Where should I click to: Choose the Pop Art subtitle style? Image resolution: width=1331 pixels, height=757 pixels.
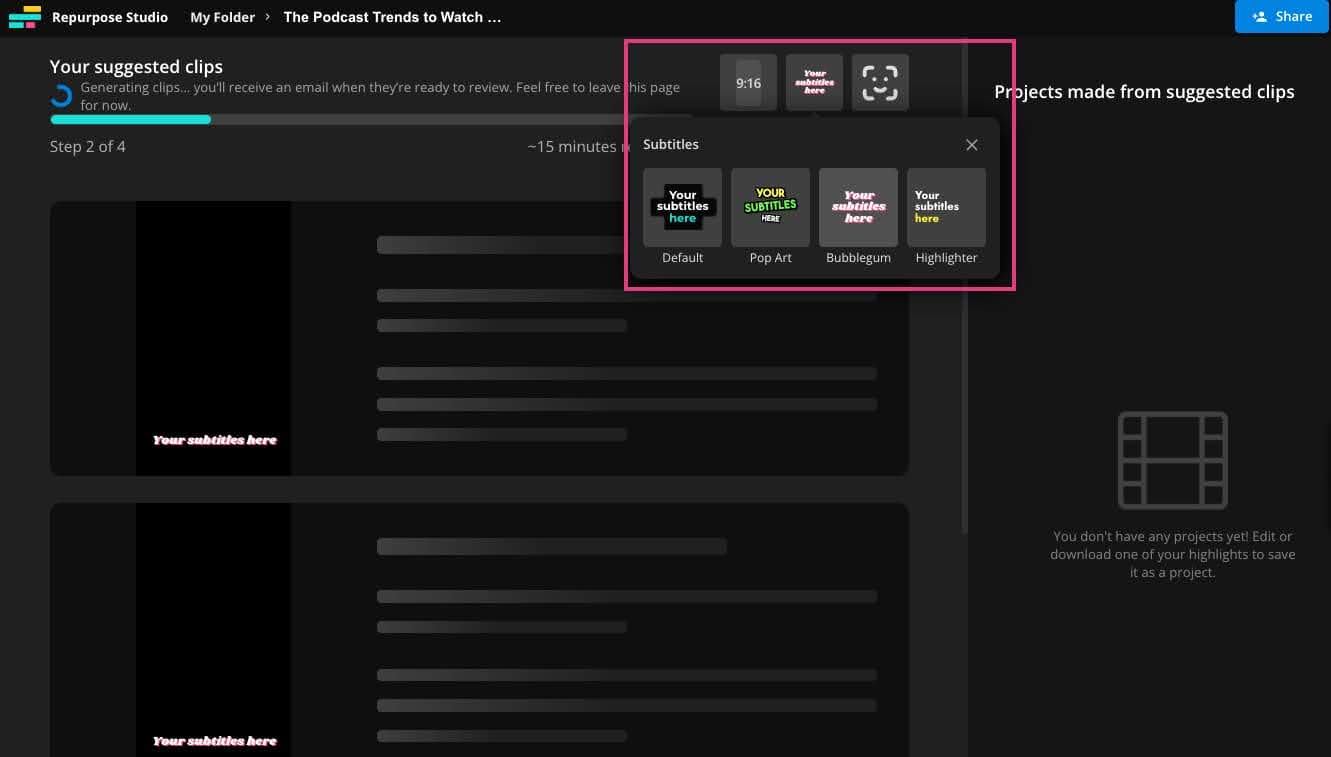click(770, 207)
